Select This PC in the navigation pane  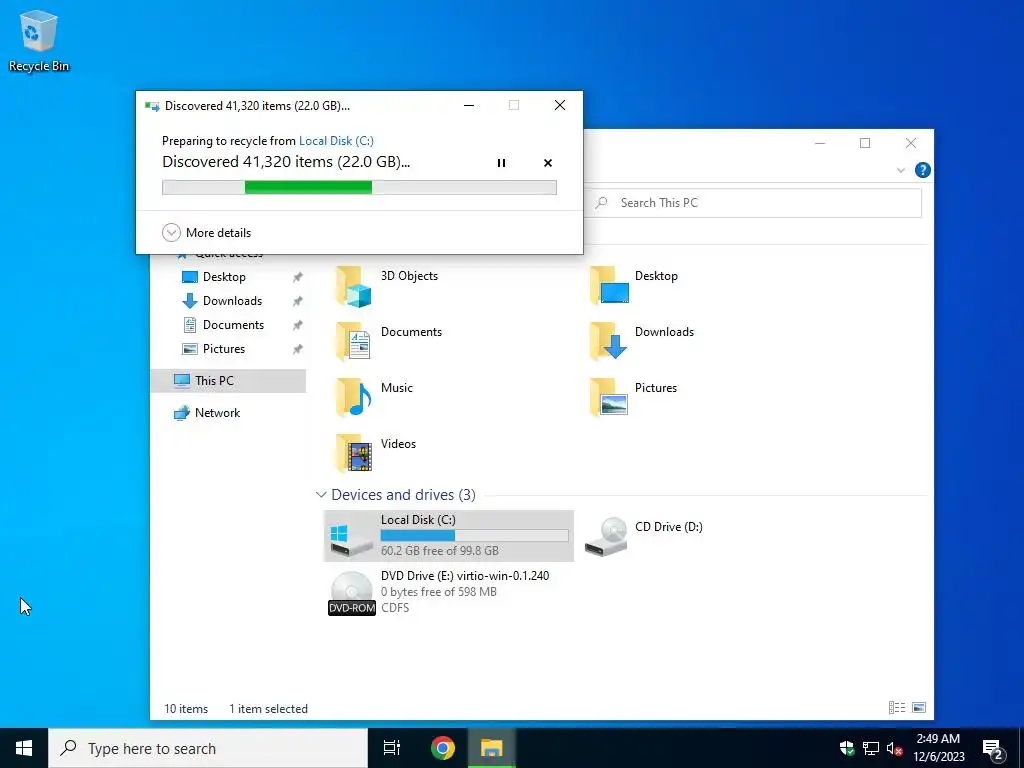point(228,381)
